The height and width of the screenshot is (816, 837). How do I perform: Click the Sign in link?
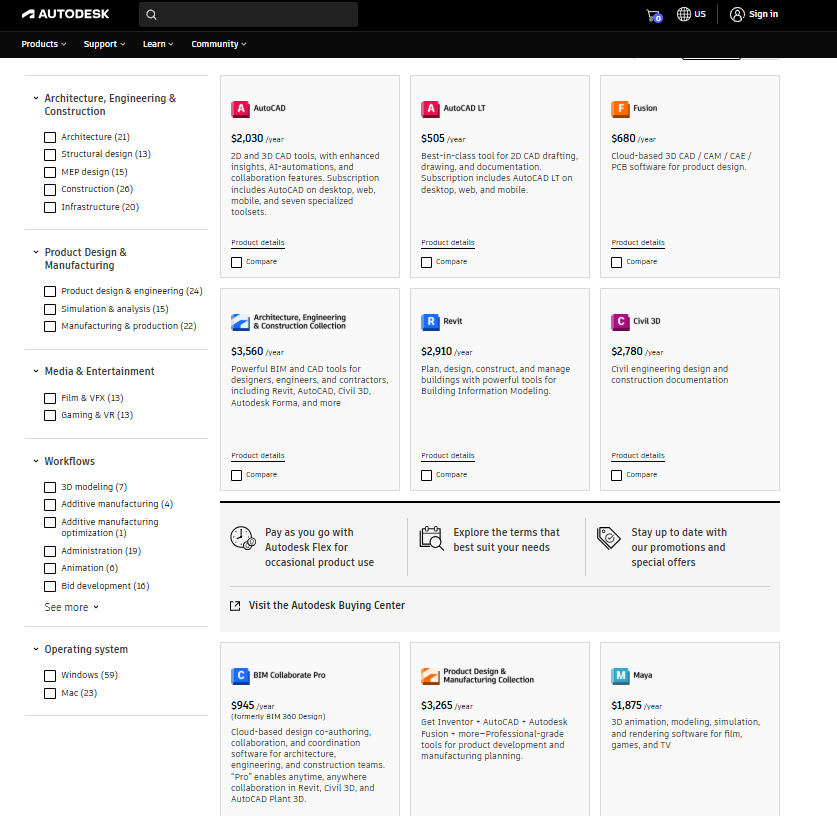pos(763,14)
